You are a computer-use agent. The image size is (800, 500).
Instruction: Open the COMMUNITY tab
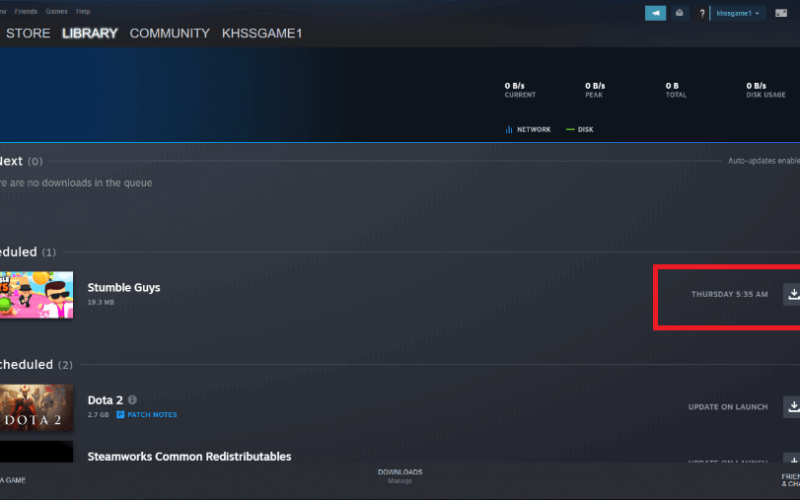(x=169, y=33)
